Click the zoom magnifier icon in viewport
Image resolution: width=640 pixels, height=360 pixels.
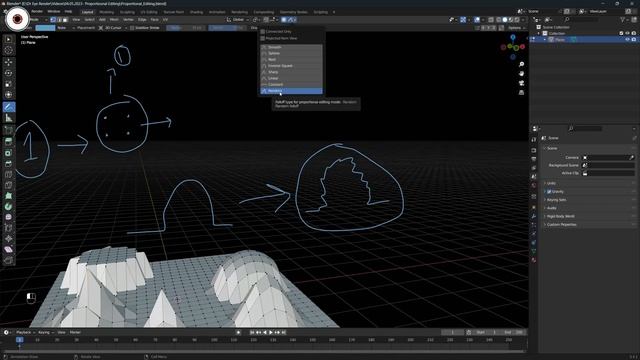tap(521, 64)
